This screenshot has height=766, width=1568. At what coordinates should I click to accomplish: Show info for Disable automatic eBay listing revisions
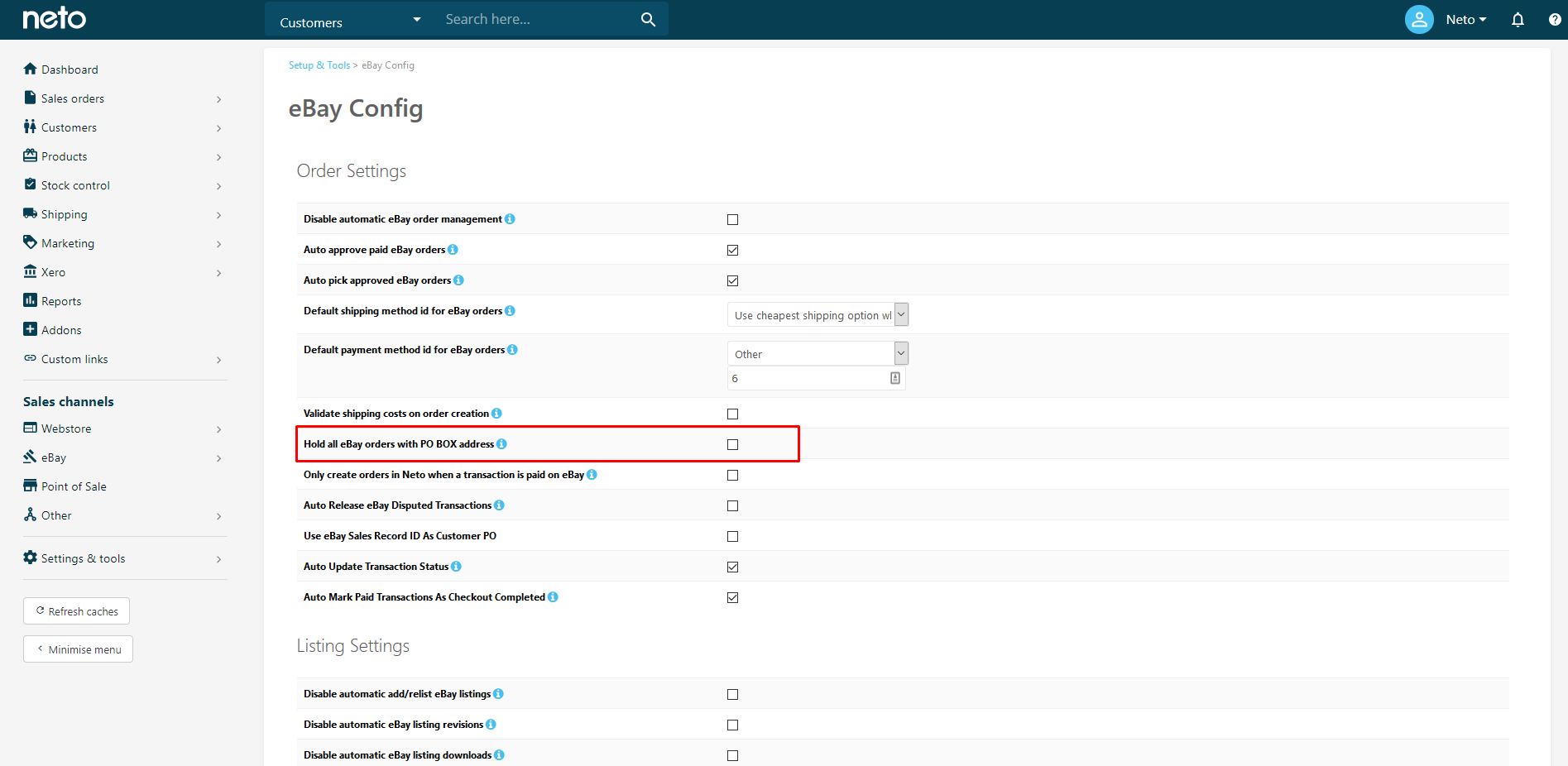pos(491,725)
